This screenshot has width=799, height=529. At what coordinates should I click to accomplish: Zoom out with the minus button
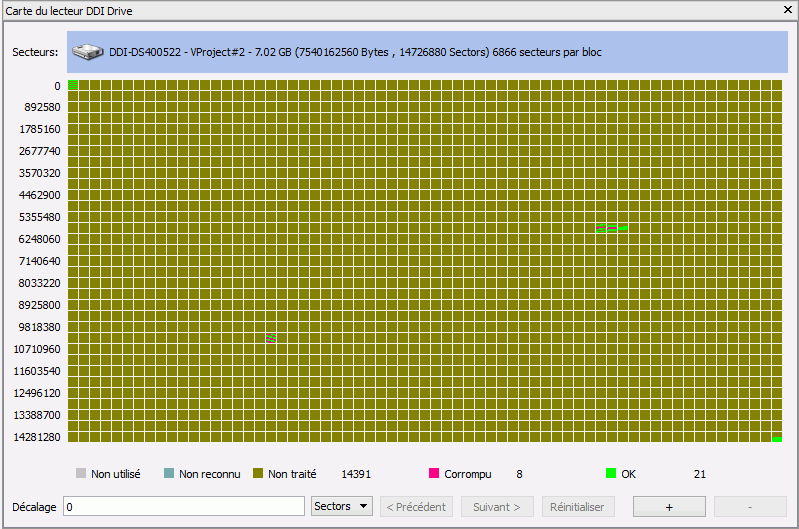coord(750,507)
